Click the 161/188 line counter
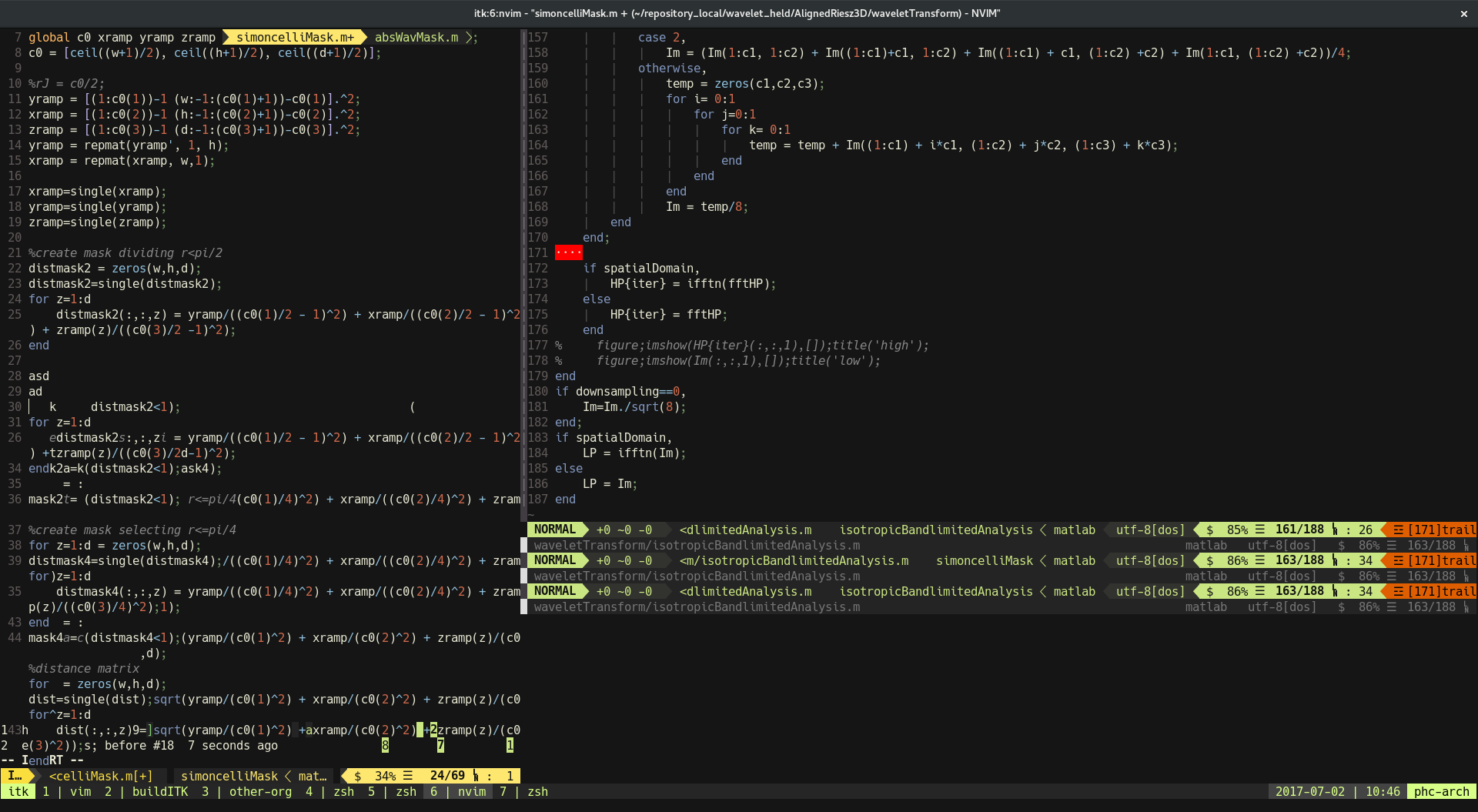 [1299, 530]
